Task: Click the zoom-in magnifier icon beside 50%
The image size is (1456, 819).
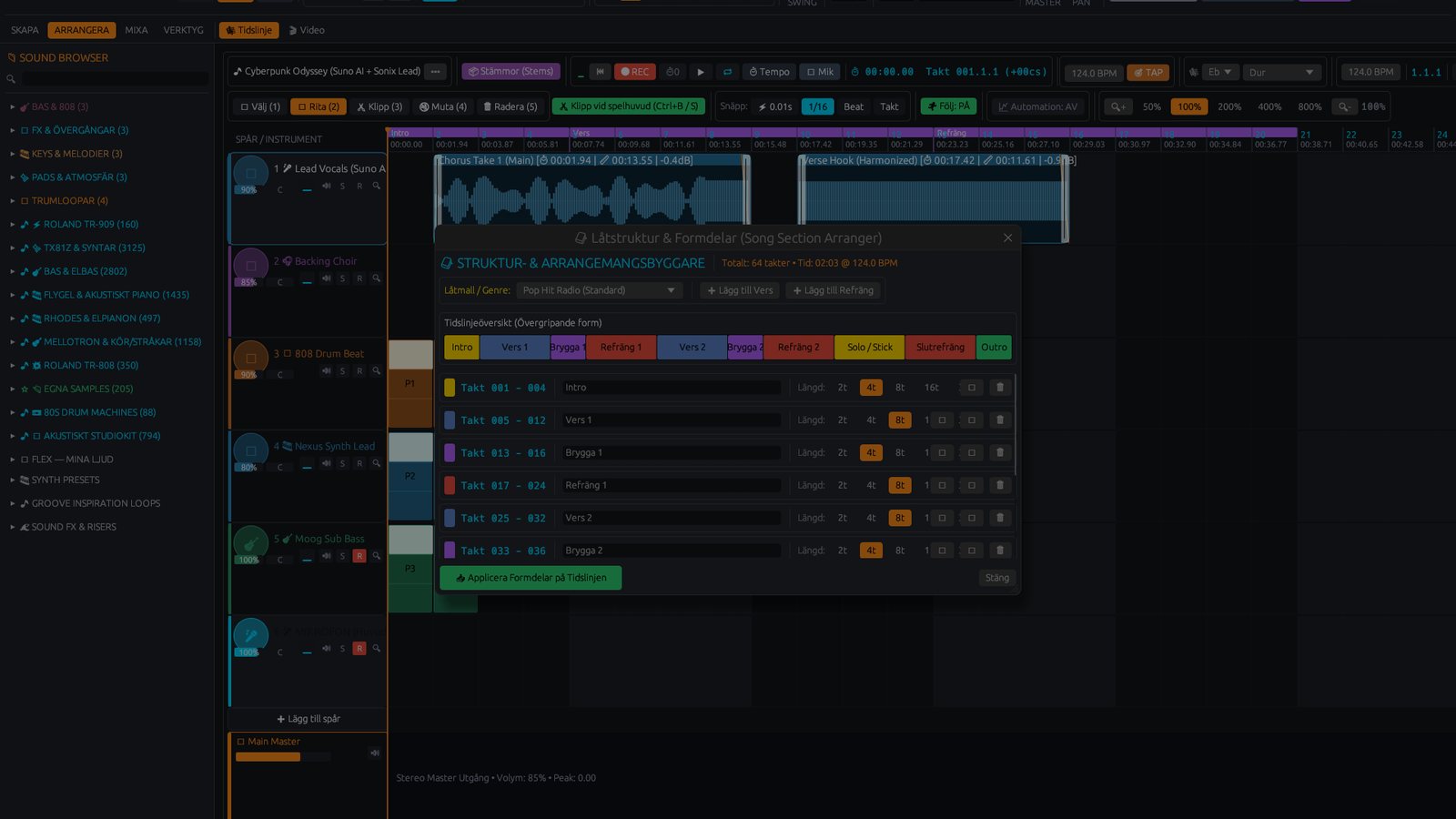Action: pyautogui.click(x=1118, y=106)
